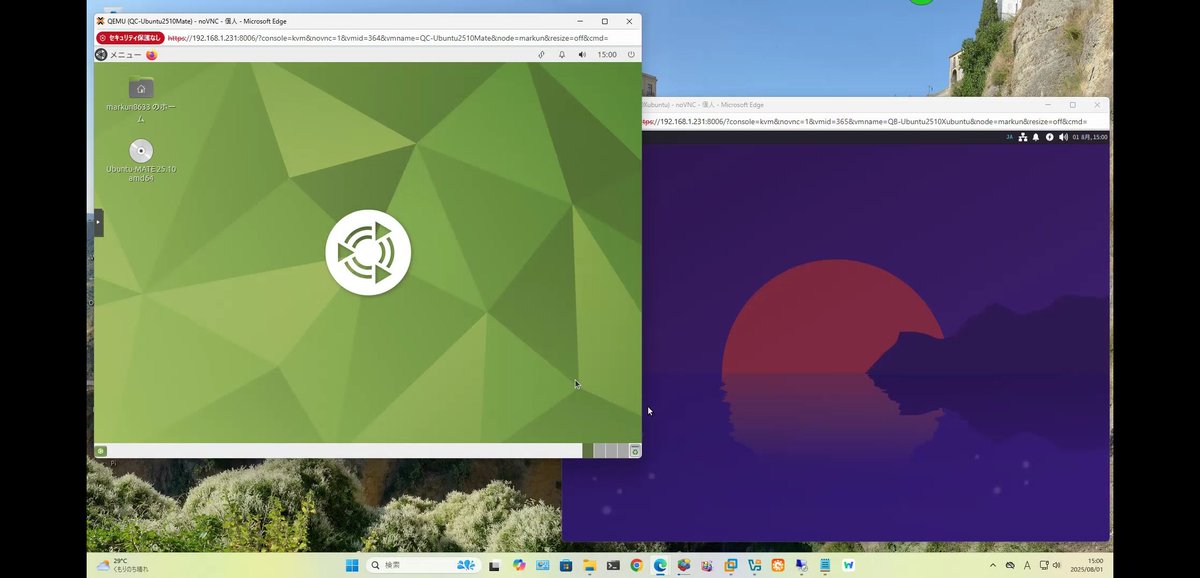Open MATE notification bell indicator
Screen dimensions: 1200x578
(562, 55)
